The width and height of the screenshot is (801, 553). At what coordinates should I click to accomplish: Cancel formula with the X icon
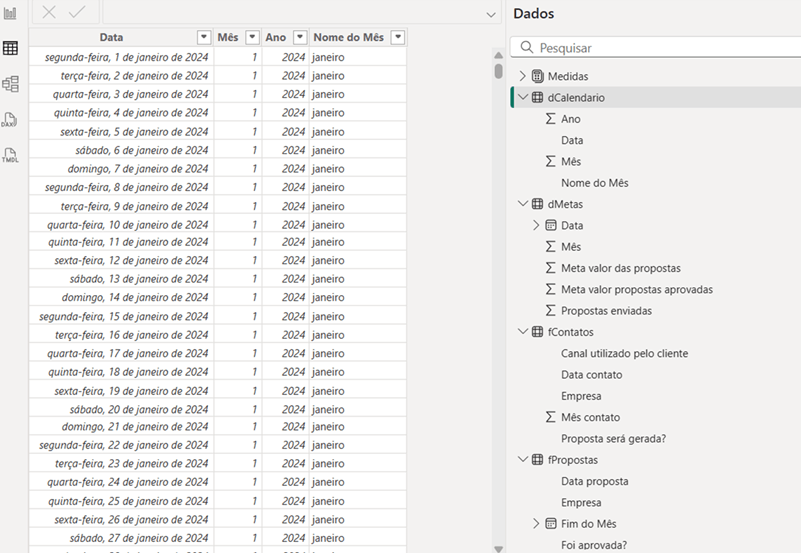[49, 13]
